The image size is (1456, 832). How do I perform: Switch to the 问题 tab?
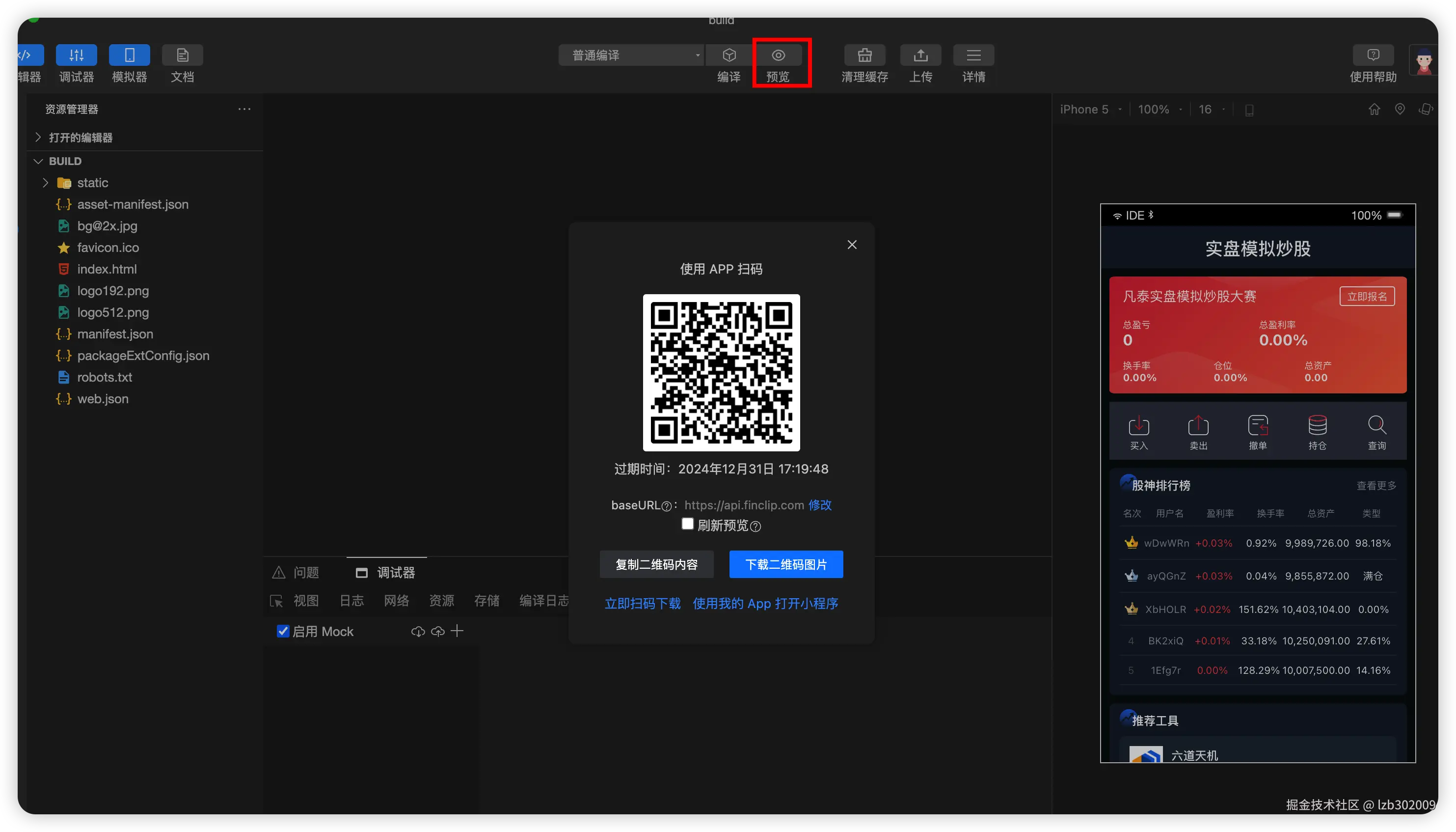click(304, 572)
